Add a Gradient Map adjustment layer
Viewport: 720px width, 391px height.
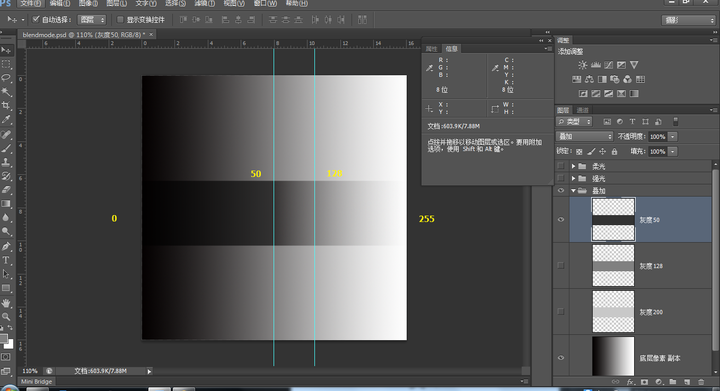[x=634, y=94]
